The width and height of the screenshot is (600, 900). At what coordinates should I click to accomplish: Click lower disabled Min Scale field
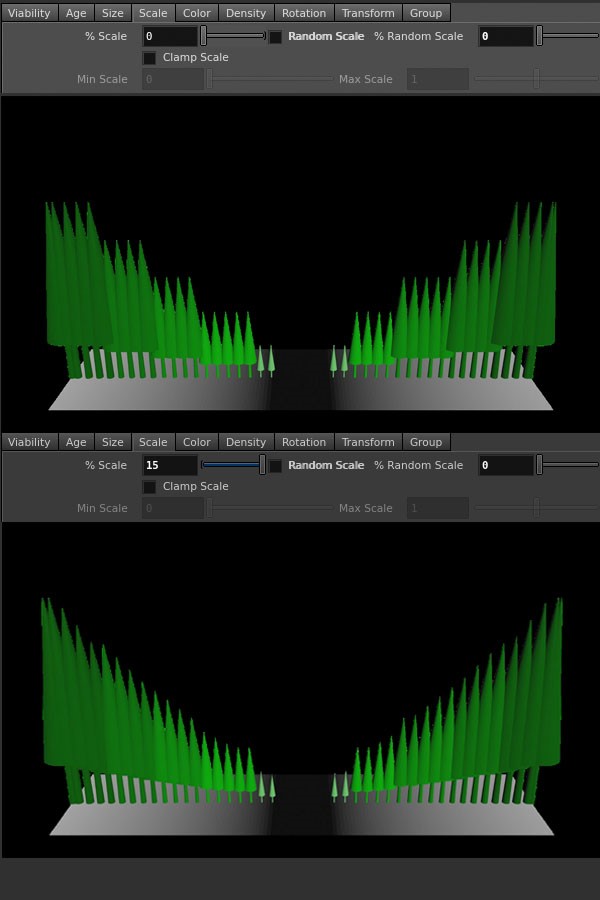173,508
